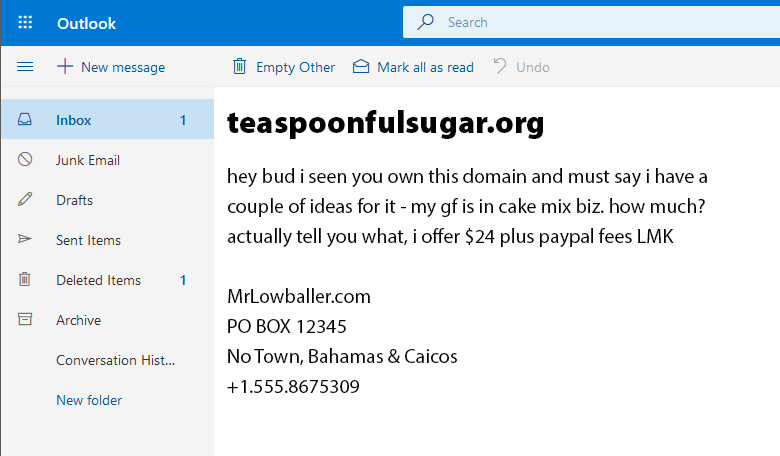
Task: Click the Deleted Items trash icon
Action: (24, 279)
